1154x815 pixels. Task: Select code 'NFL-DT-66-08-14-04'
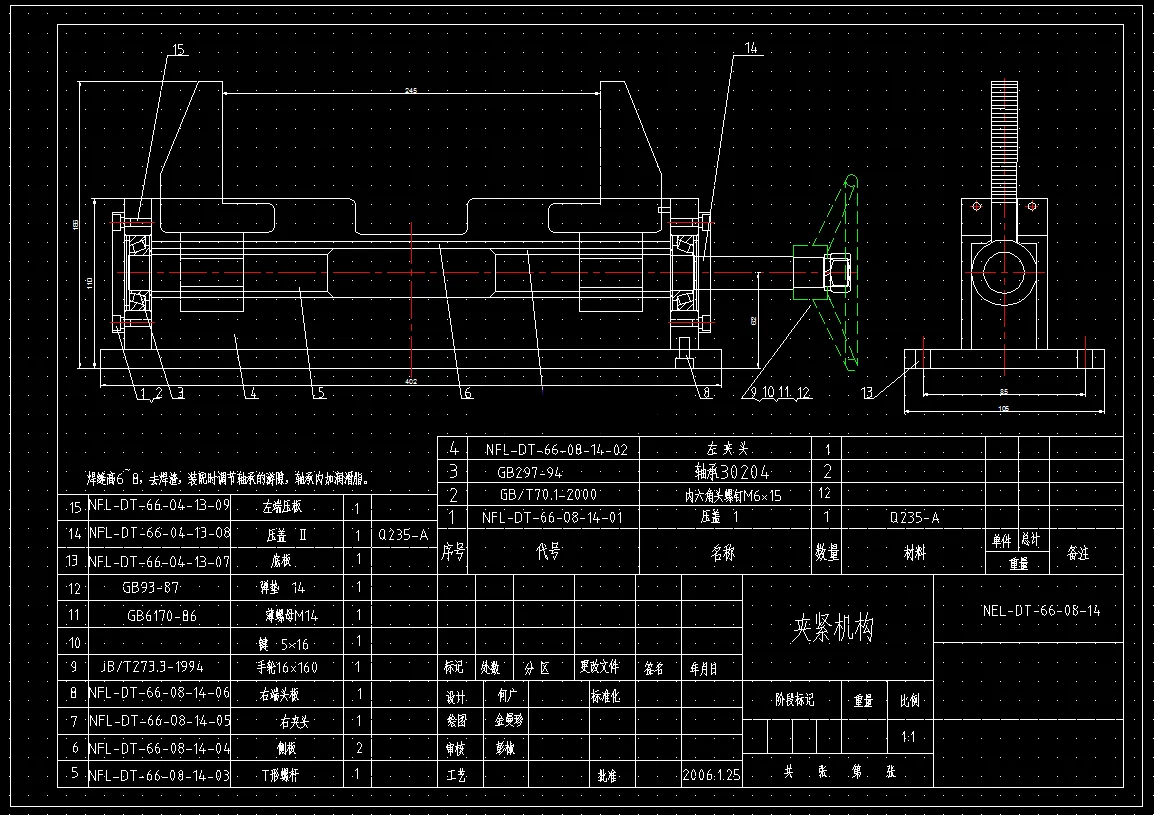pos(159,749)
